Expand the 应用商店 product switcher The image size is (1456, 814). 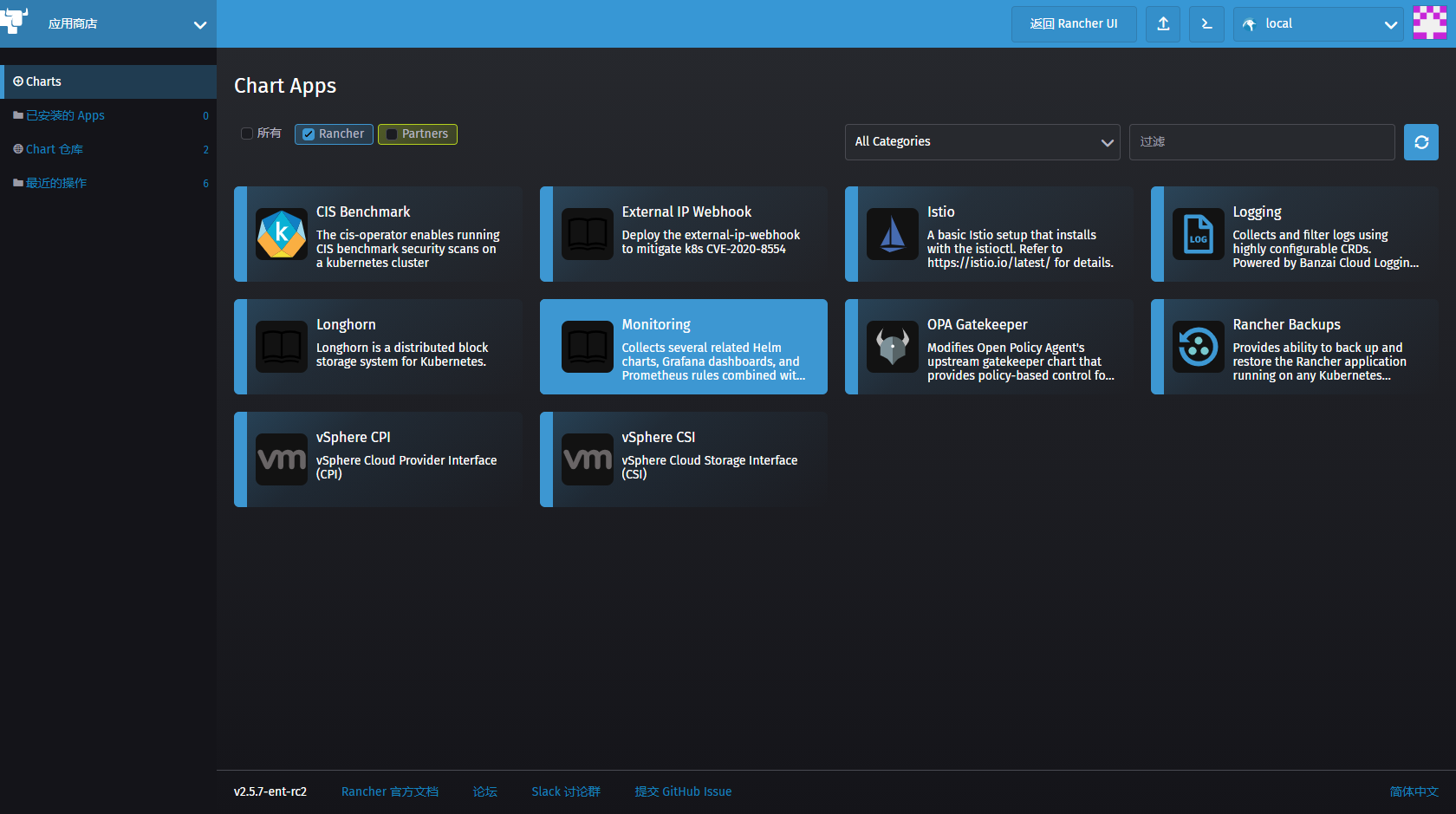pyautogui.click(x=108, y=24)
